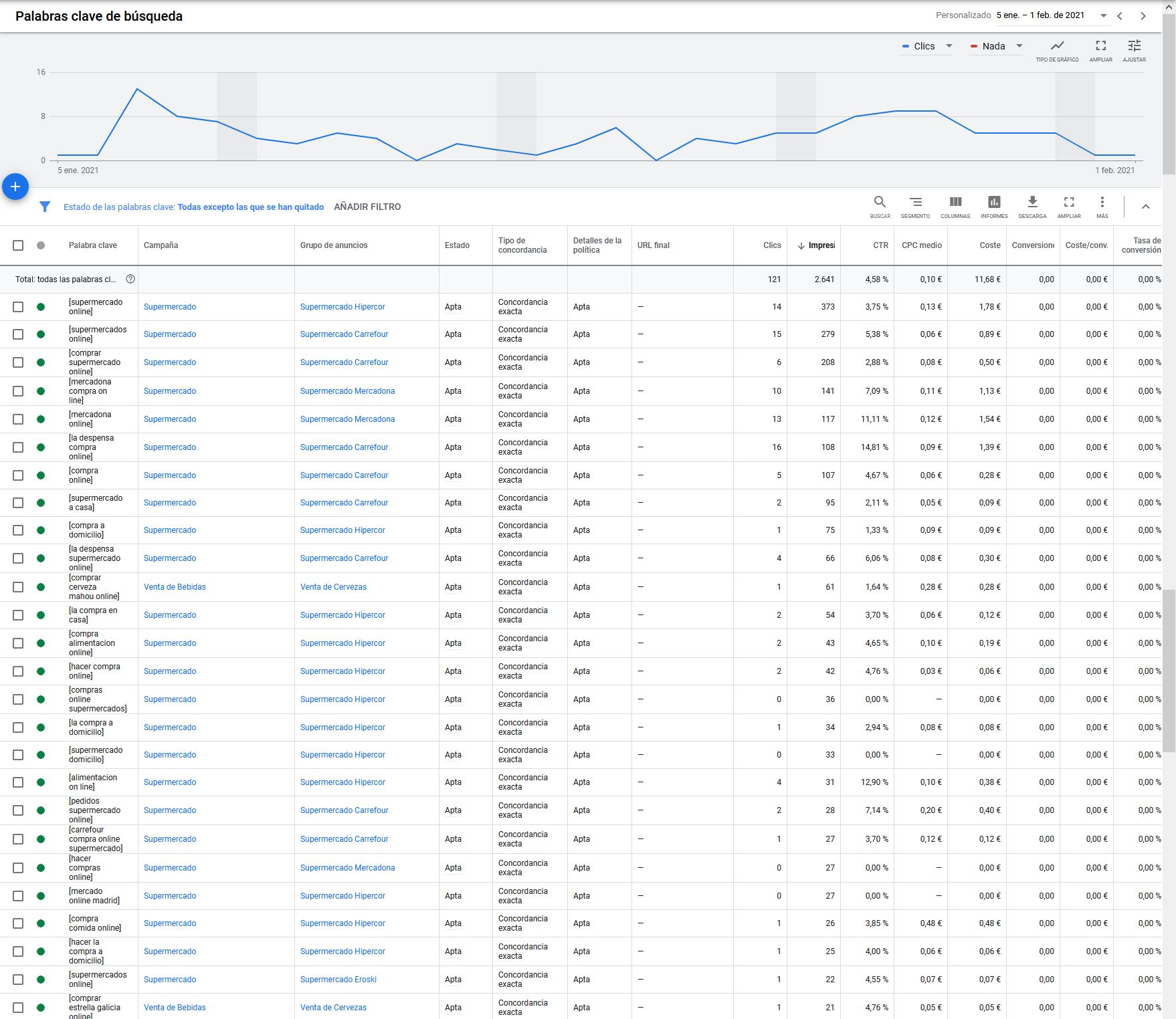The image size is (1176, 1019).
Task: Sort by Palabra clave column header
Action: [x=93, y=245]
